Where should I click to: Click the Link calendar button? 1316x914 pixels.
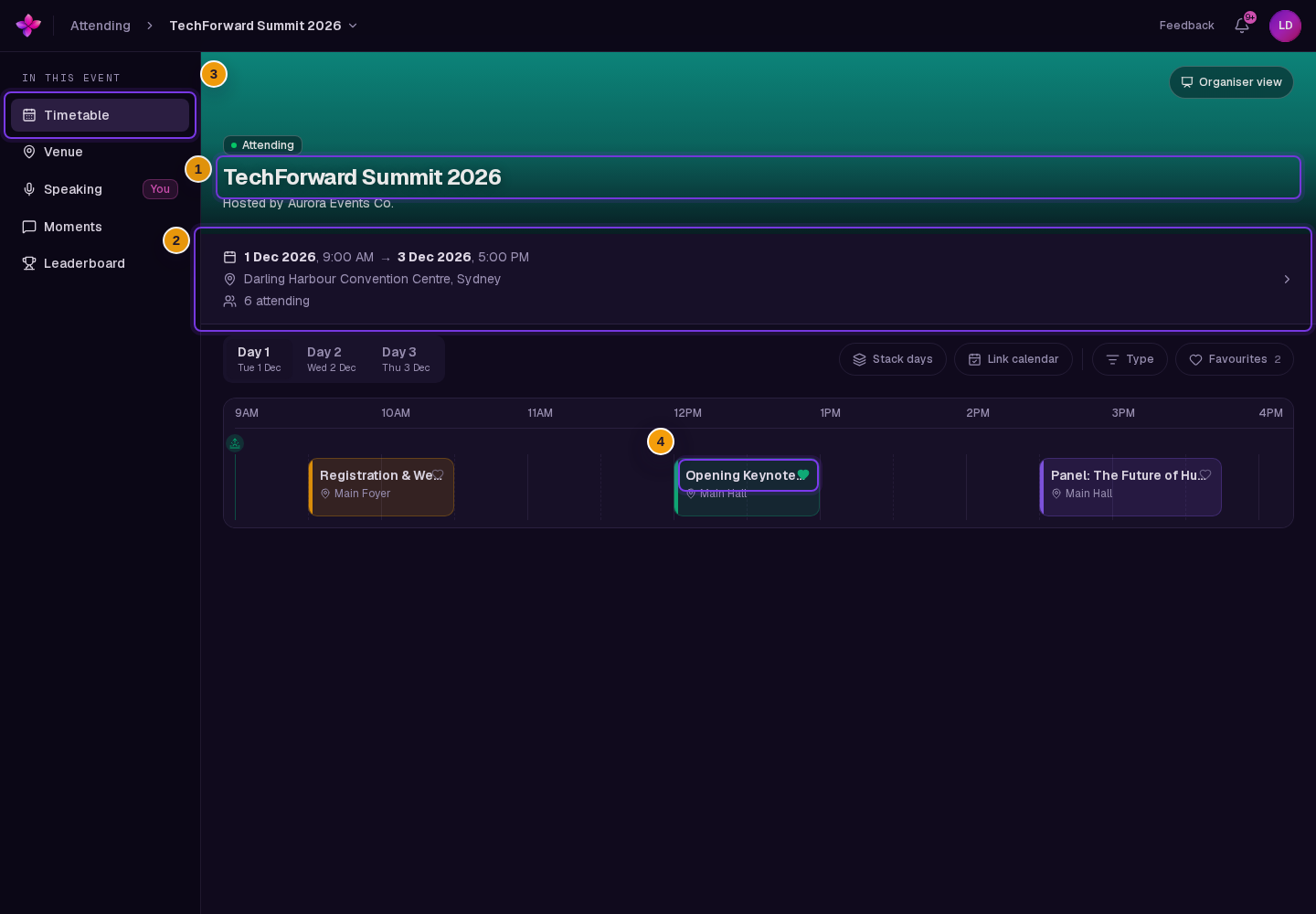click(1014, 359)
